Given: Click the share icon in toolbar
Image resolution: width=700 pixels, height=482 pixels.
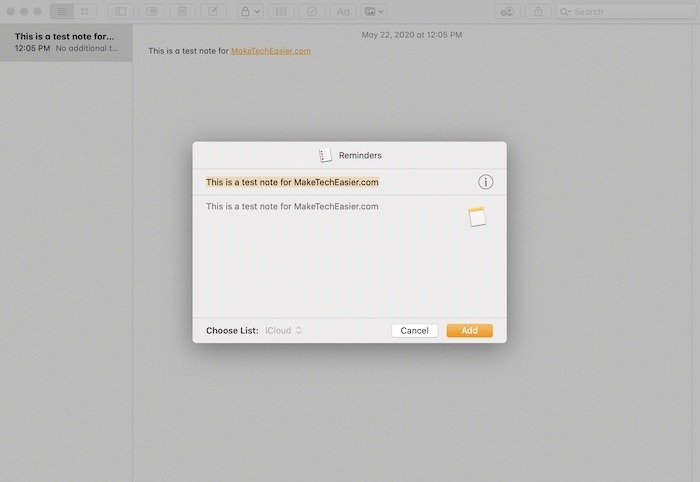Looking at the screenshot, I should click(x=538, y=12).
